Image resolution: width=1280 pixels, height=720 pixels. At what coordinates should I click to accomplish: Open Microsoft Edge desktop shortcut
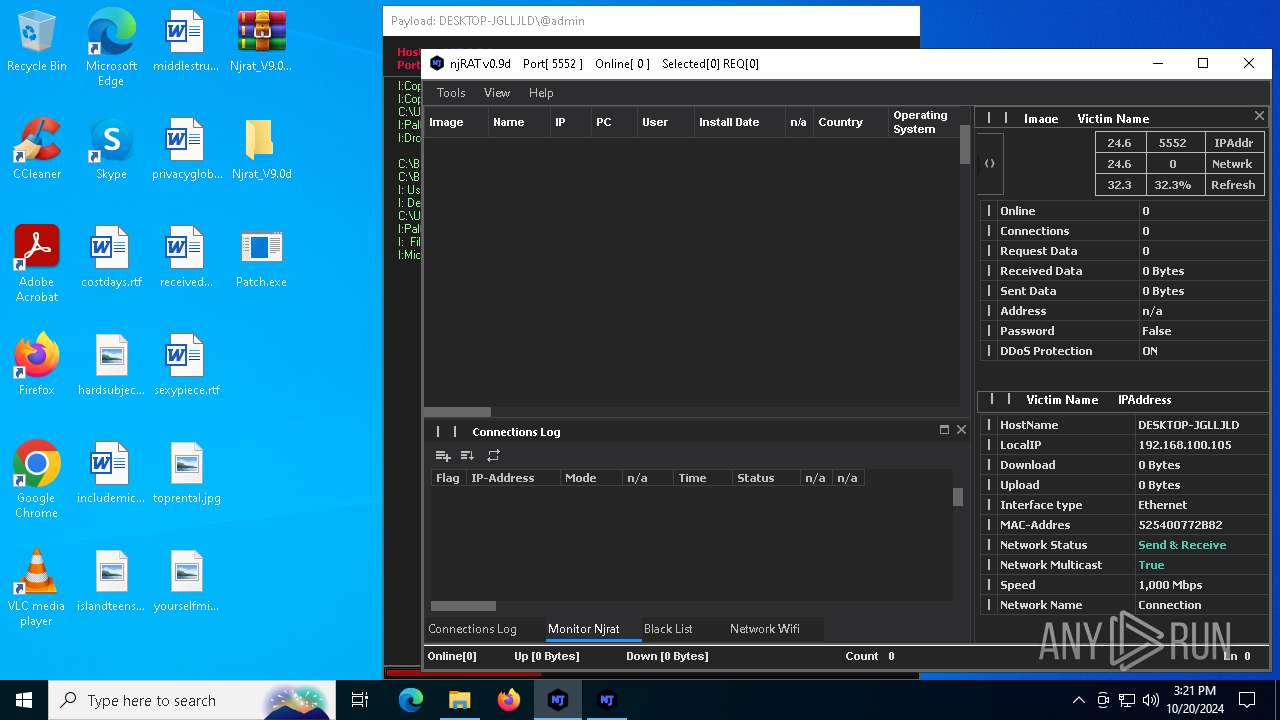(x=111, y=48)
